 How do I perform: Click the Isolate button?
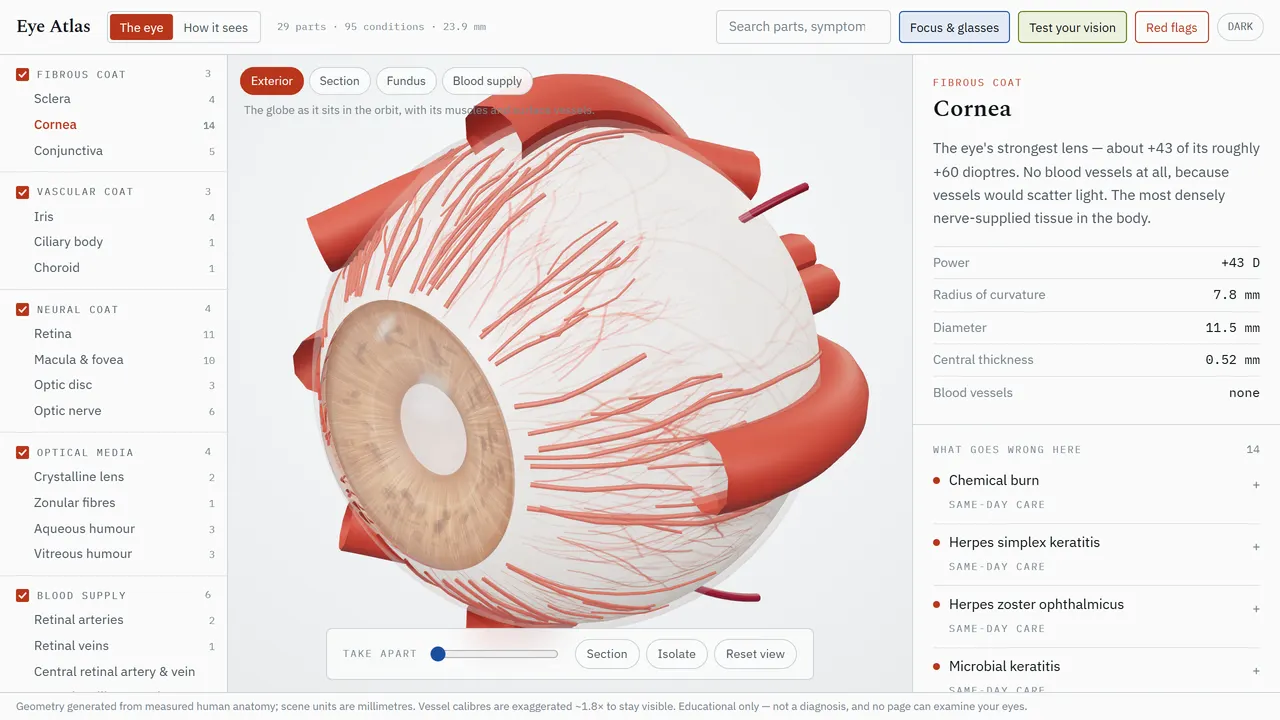677,654
